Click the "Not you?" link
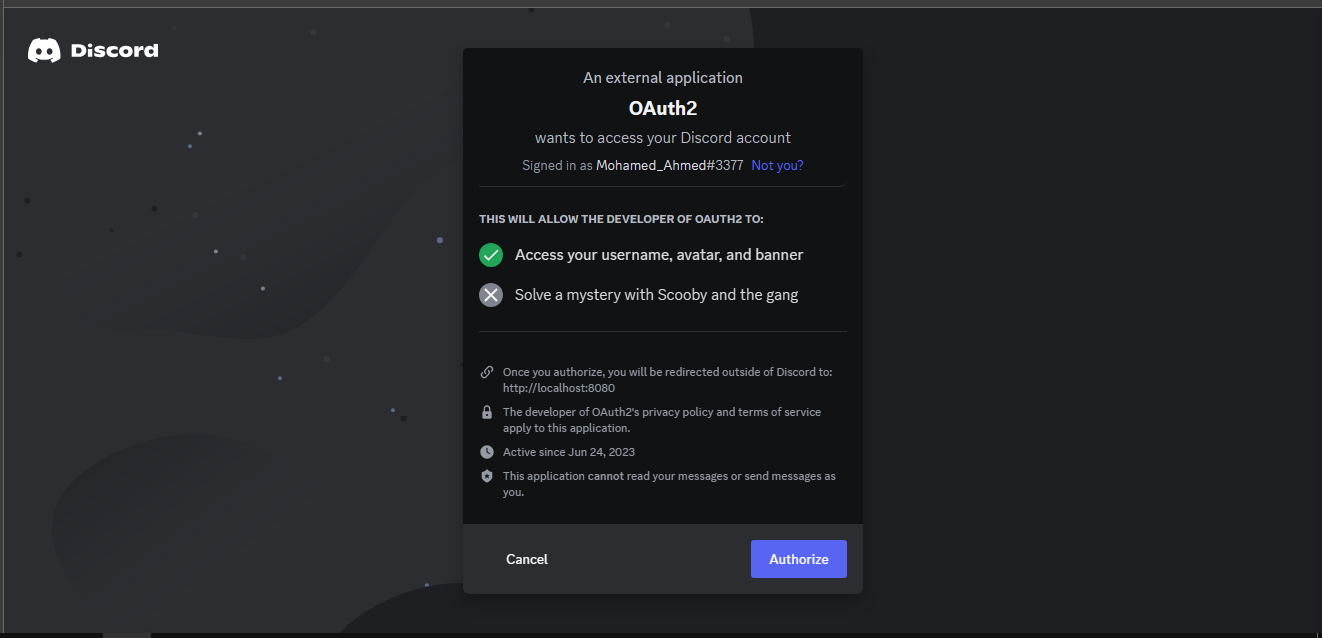Screen dimensions: 1322x638 777,166
